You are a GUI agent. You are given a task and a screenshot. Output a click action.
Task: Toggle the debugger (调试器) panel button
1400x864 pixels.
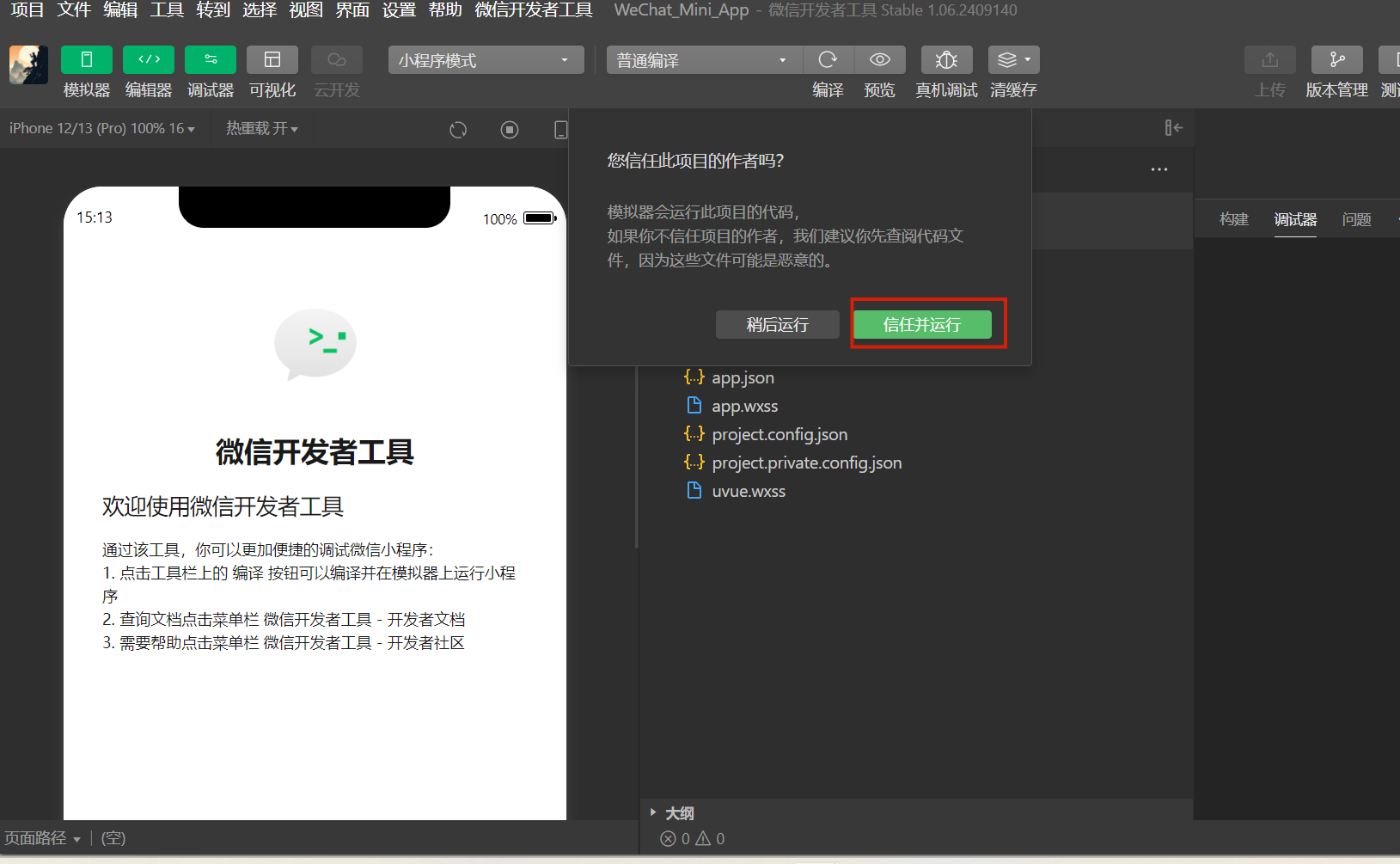click(211, 60)
